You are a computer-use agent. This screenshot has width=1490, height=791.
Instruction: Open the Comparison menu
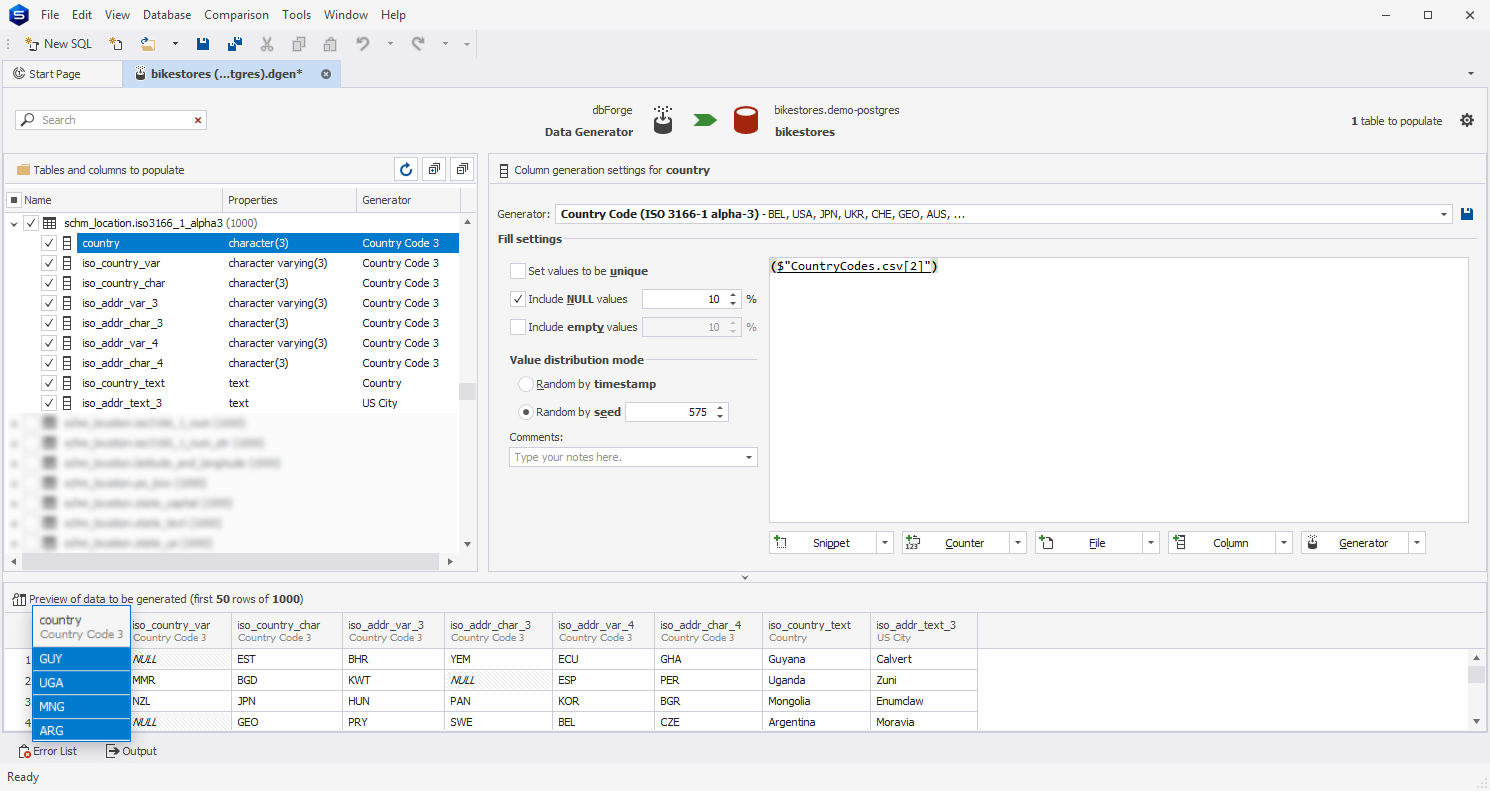click(x=236, y=15)
